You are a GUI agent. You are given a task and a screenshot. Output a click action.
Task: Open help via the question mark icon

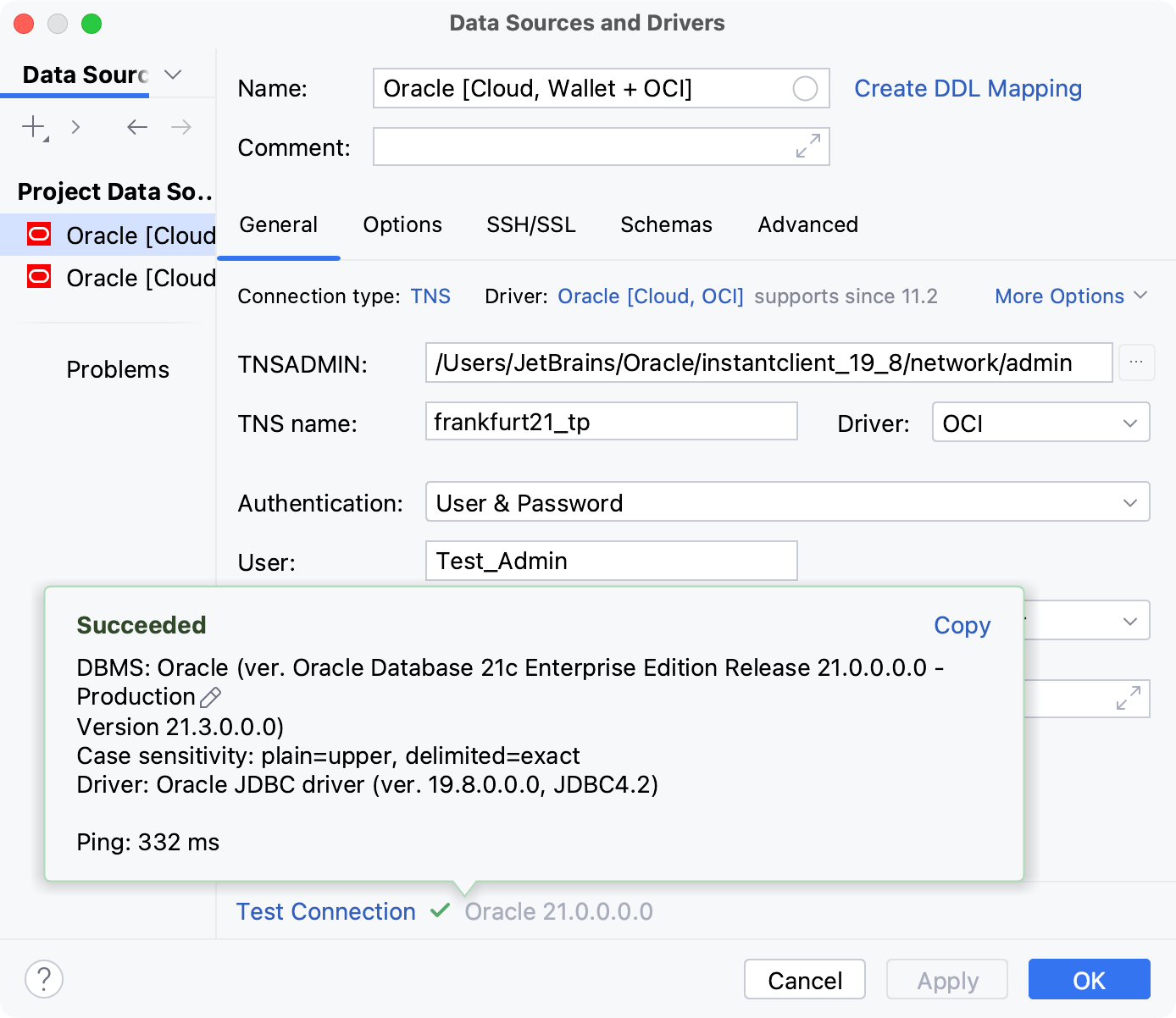click(44, 979)
